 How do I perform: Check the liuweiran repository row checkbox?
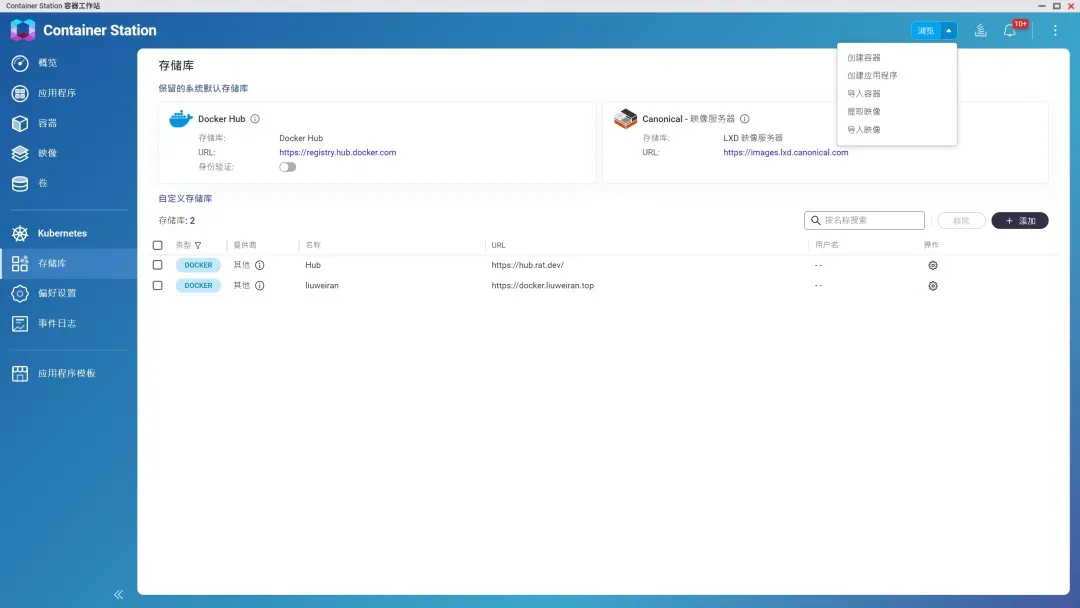pos(157,286)
